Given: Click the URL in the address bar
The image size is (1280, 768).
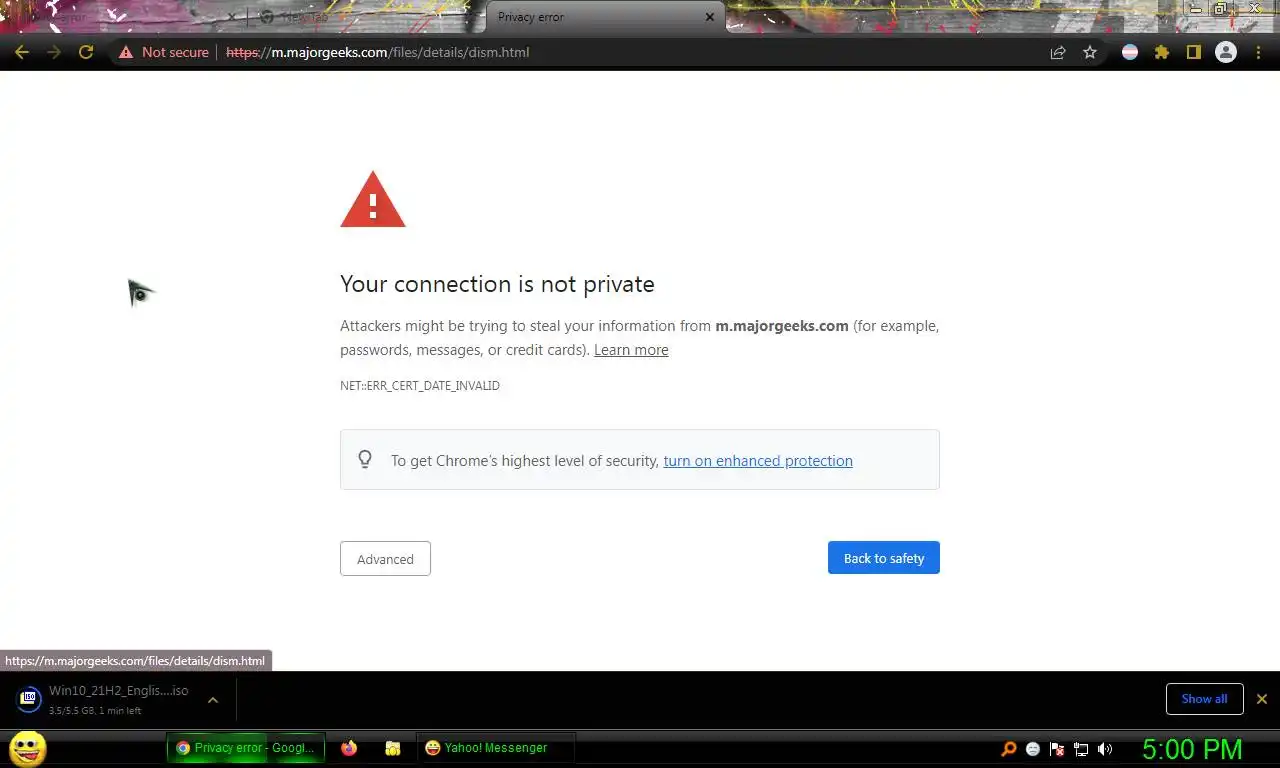Looking at the screenshot, I should coord(378,52).
